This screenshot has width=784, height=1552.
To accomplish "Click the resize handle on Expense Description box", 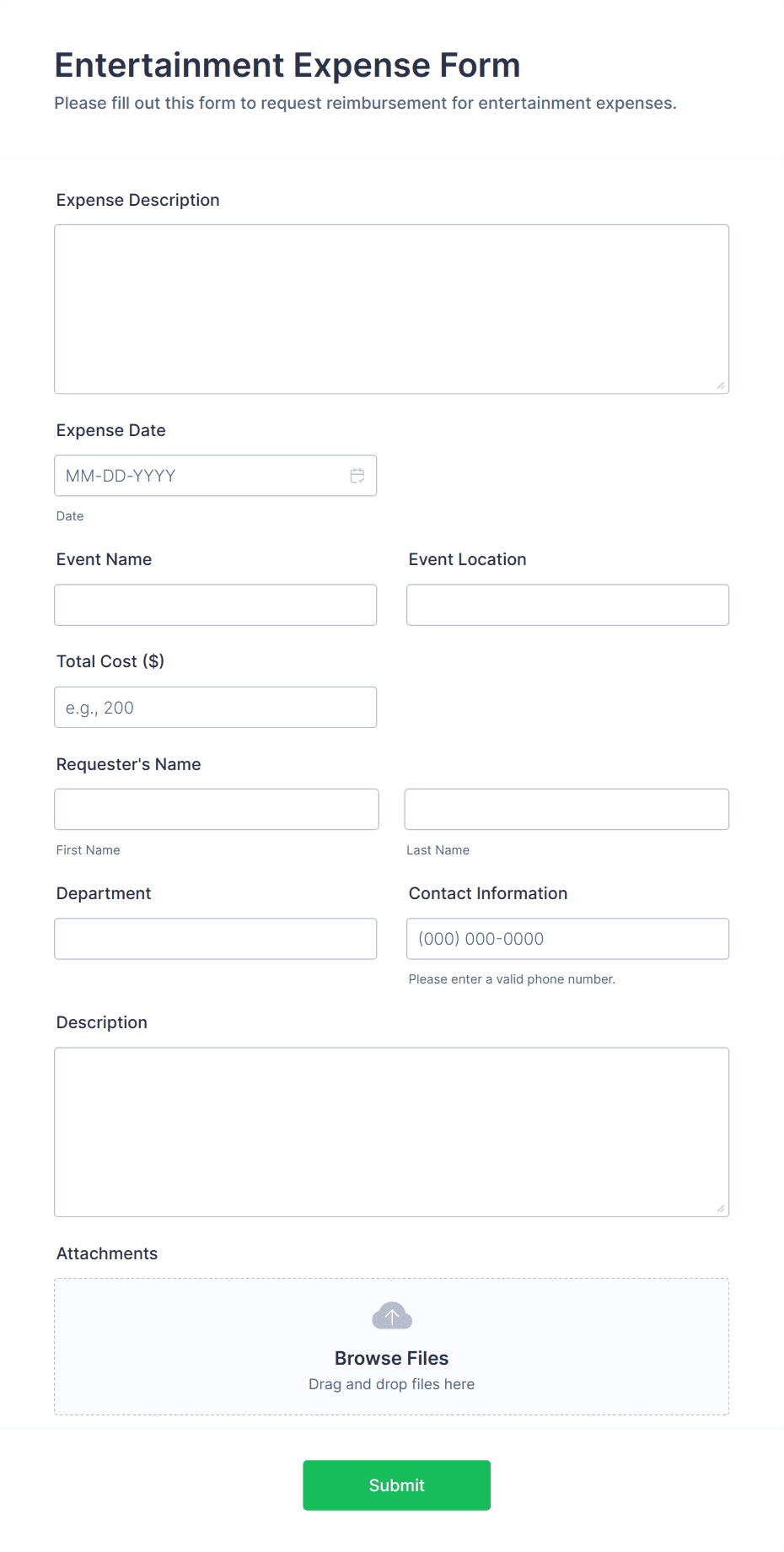I will (722, 387).
